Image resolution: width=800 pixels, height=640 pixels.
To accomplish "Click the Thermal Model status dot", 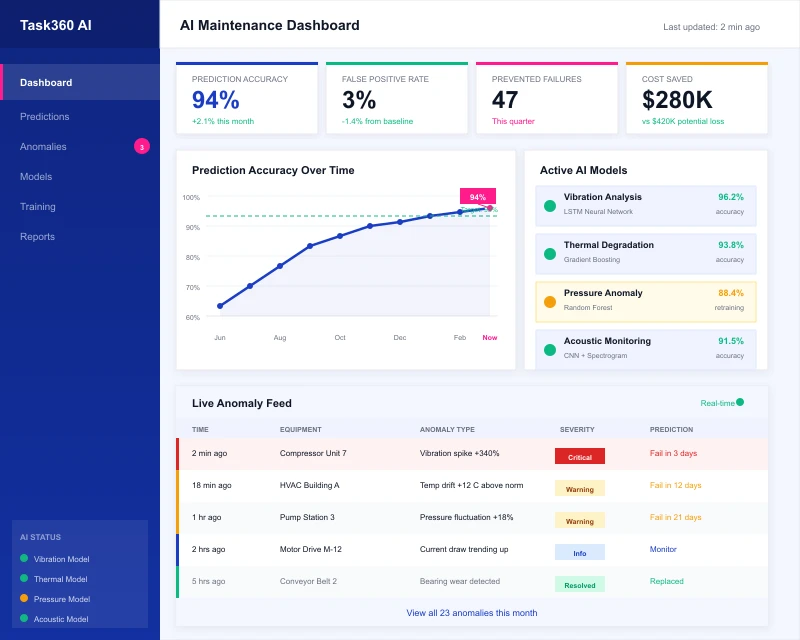I will coord(24,578).
